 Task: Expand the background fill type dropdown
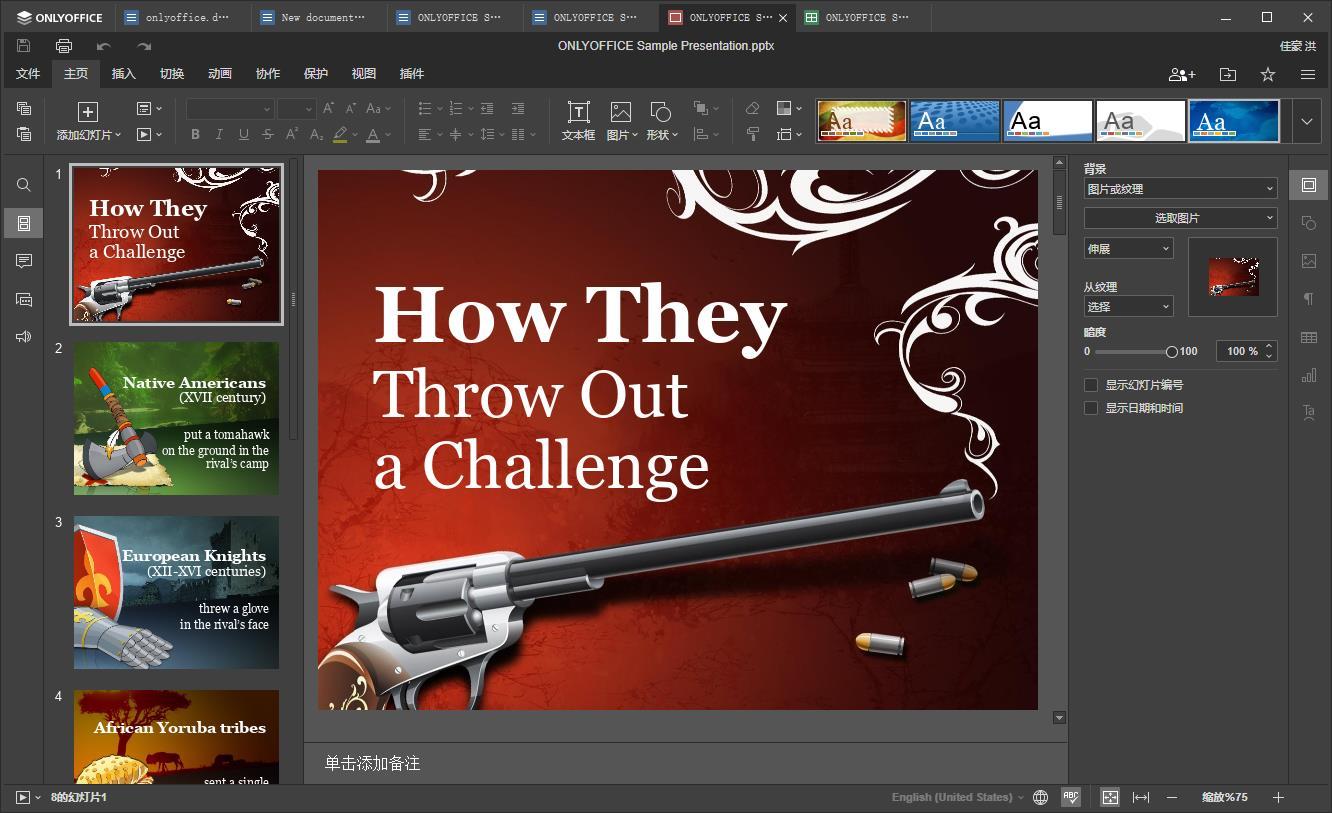[1180, 189]
